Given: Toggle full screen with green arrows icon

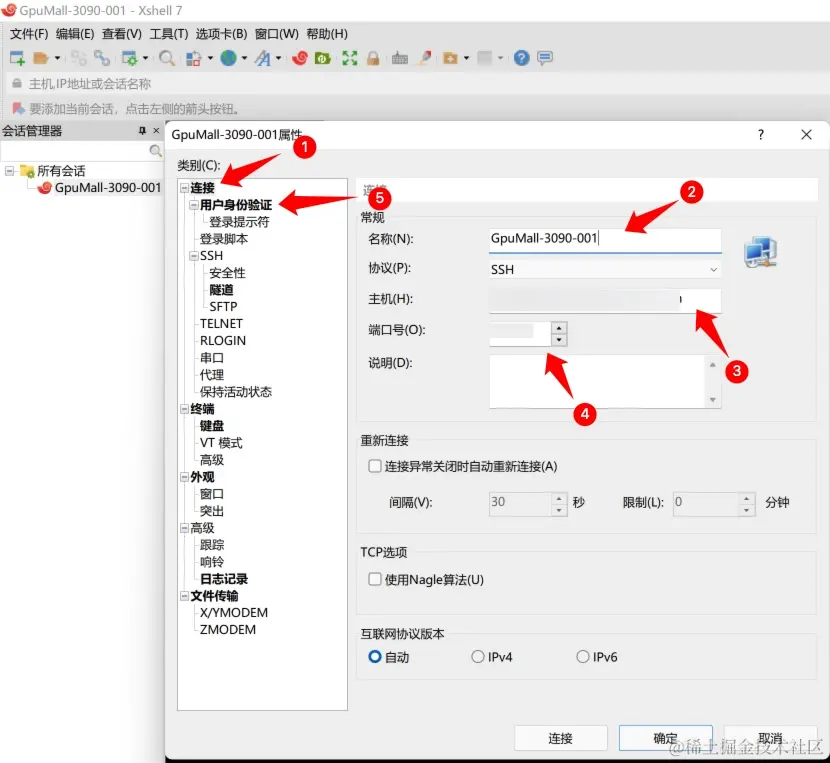Looking at the screenshot, I should click(349, 58).
